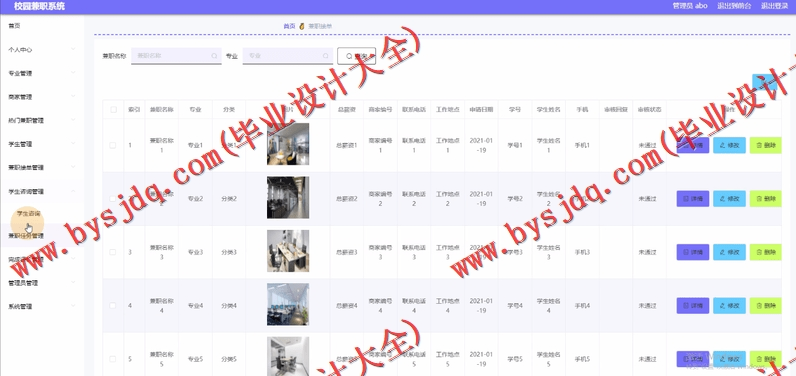Click 学号2 cell in row 2
This screenshot has width=796, height=376.
(515, 199)
